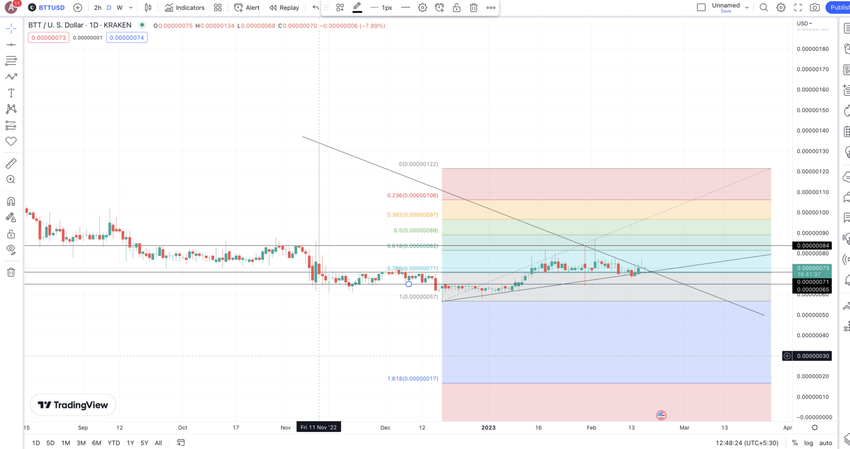This screenshot has height=449, width=850.
Task: Take a chart snapshot with camera icon
Action: tap(814, 7)
